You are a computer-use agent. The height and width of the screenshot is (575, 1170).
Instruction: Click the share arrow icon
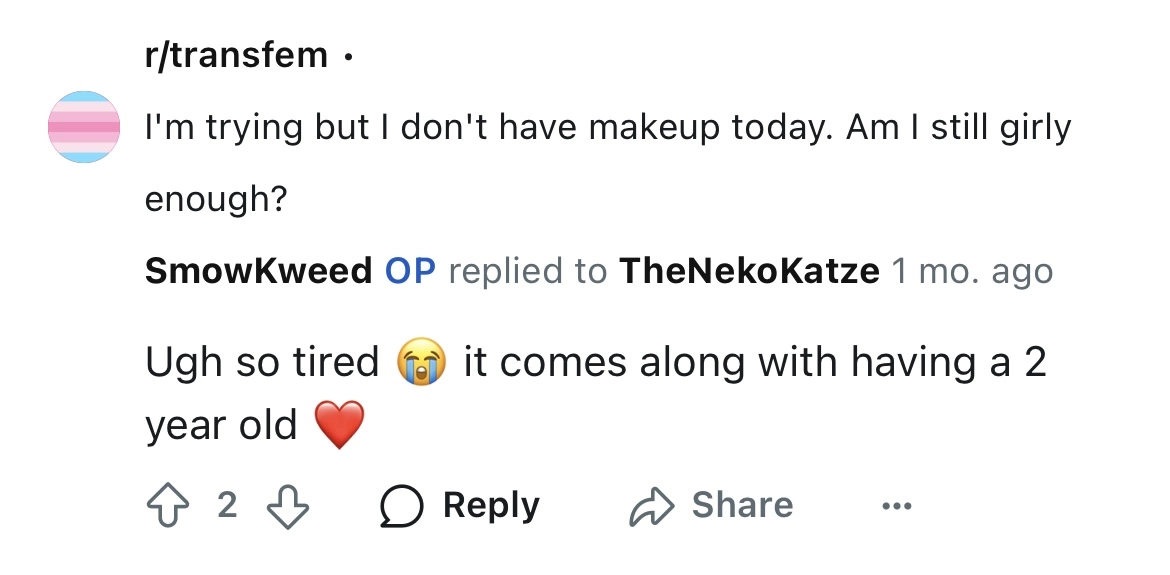click(649, 506)
